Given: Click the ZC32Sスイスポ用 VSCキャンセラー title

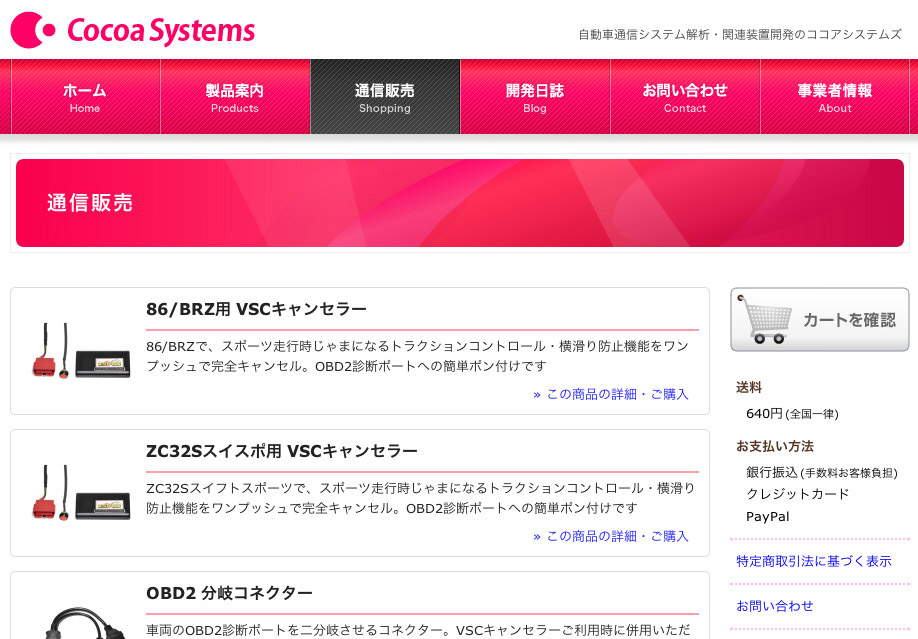Looking at the screenshot, I should 282,451.
